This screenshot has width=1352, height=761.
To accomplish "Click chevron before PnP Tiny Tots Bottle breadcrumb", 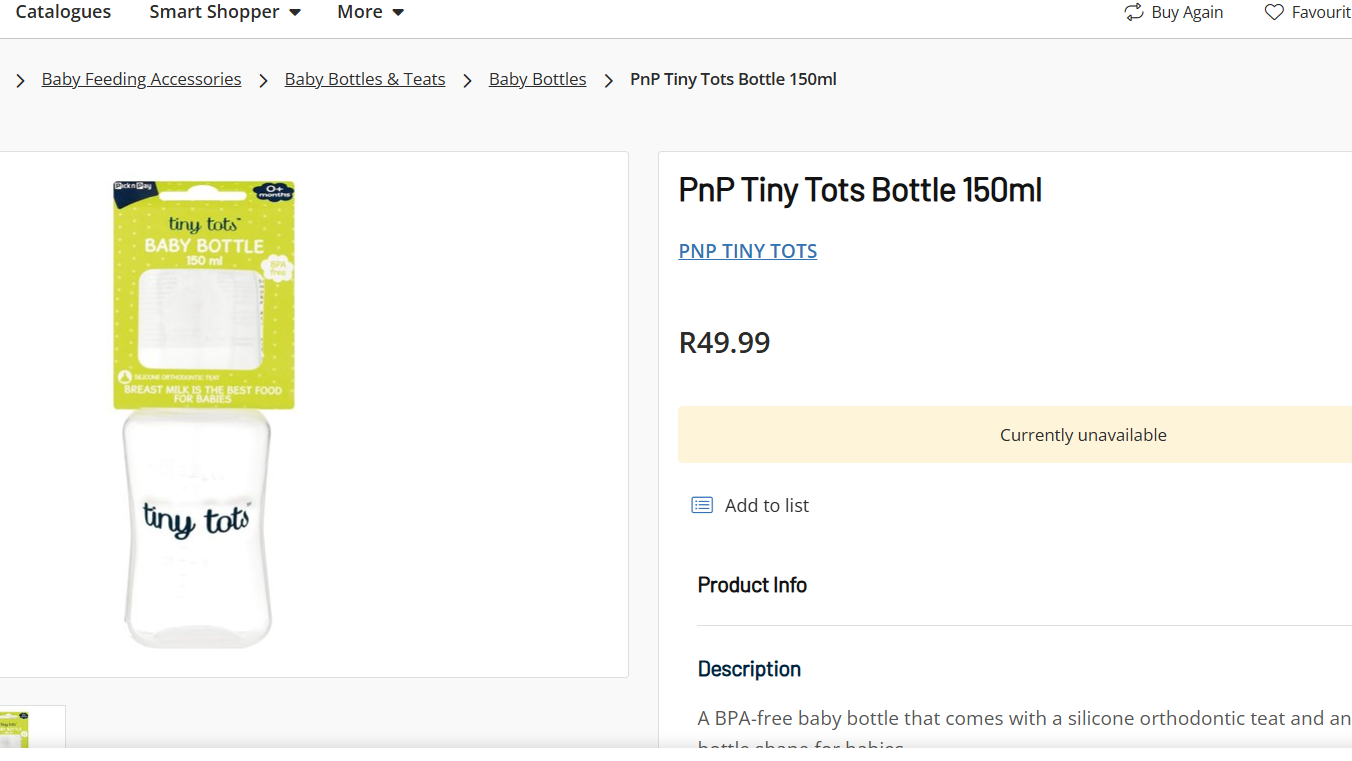I will pyautogui.click(x=608, y=80).
